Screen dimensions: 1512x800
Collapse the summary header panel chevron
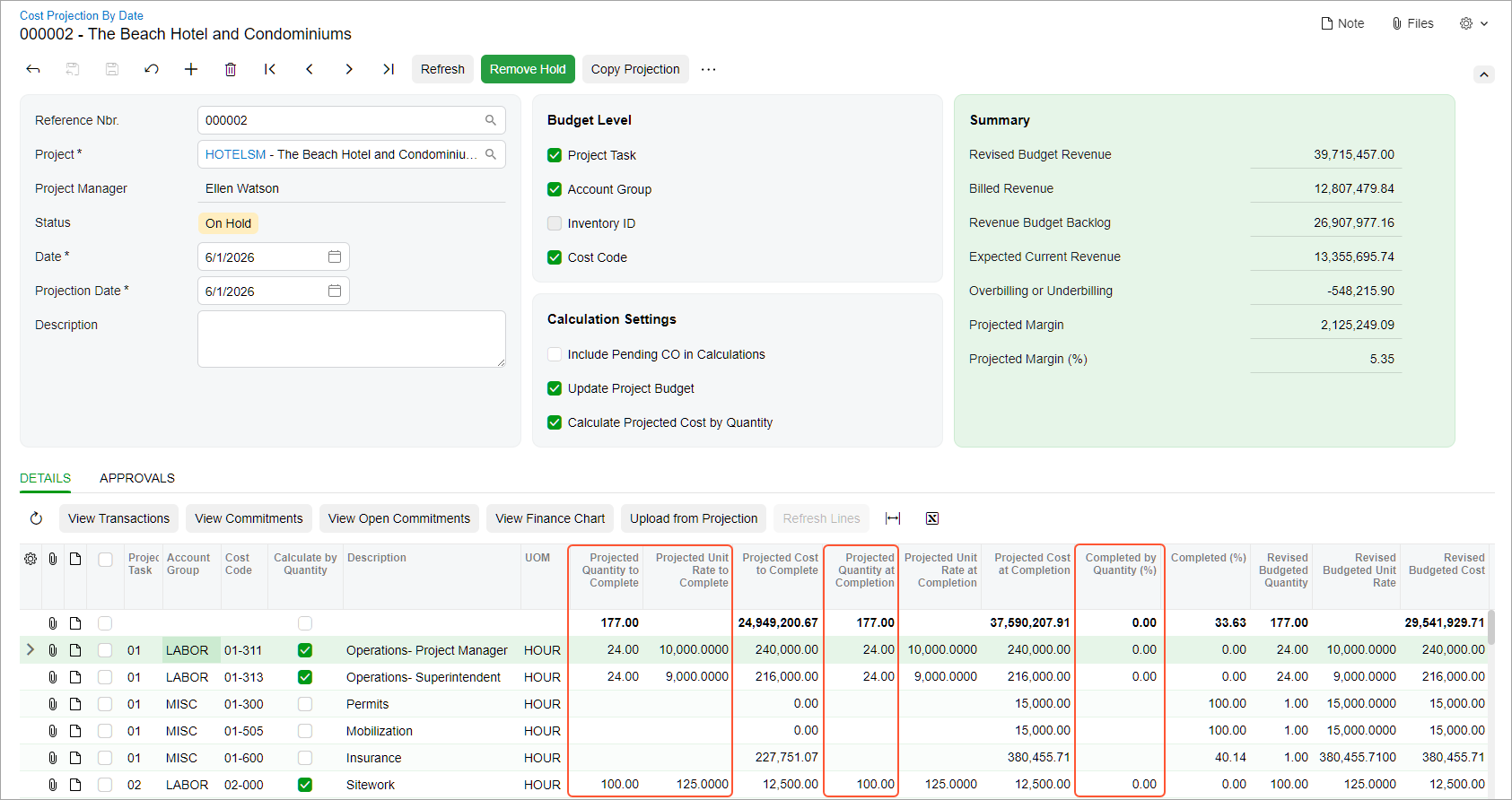click(1484, 74)
